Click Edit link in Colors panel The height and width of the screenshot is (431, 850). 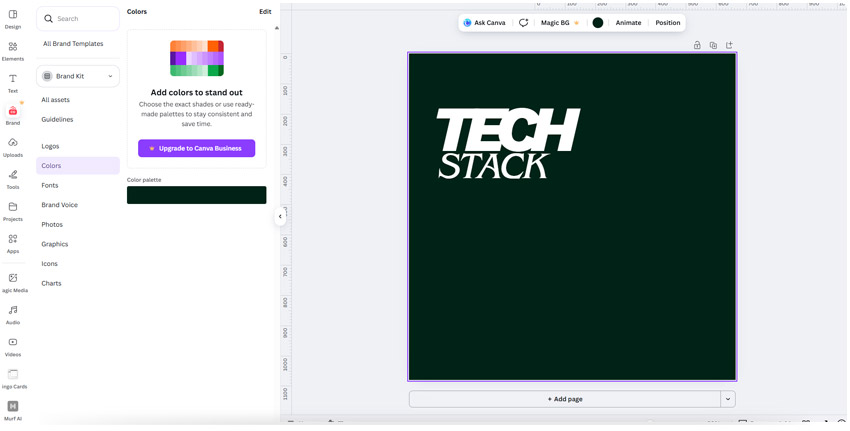click(x=265, y=12)
